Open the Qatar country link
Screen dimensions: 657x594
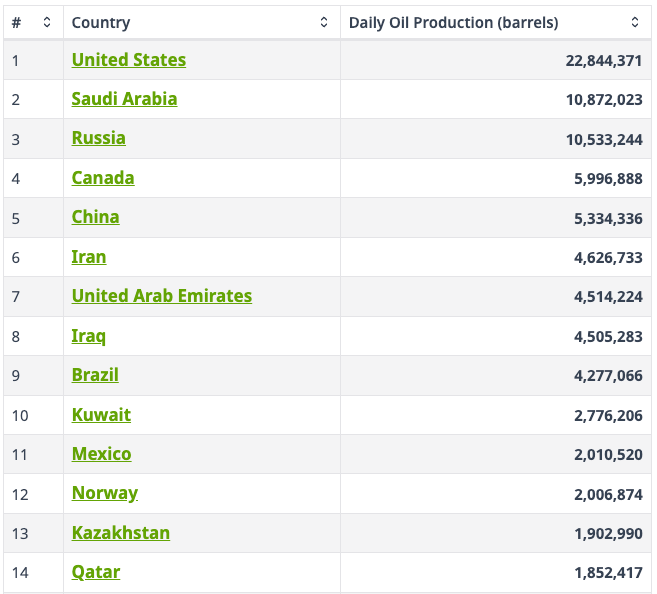coord(96,572)
